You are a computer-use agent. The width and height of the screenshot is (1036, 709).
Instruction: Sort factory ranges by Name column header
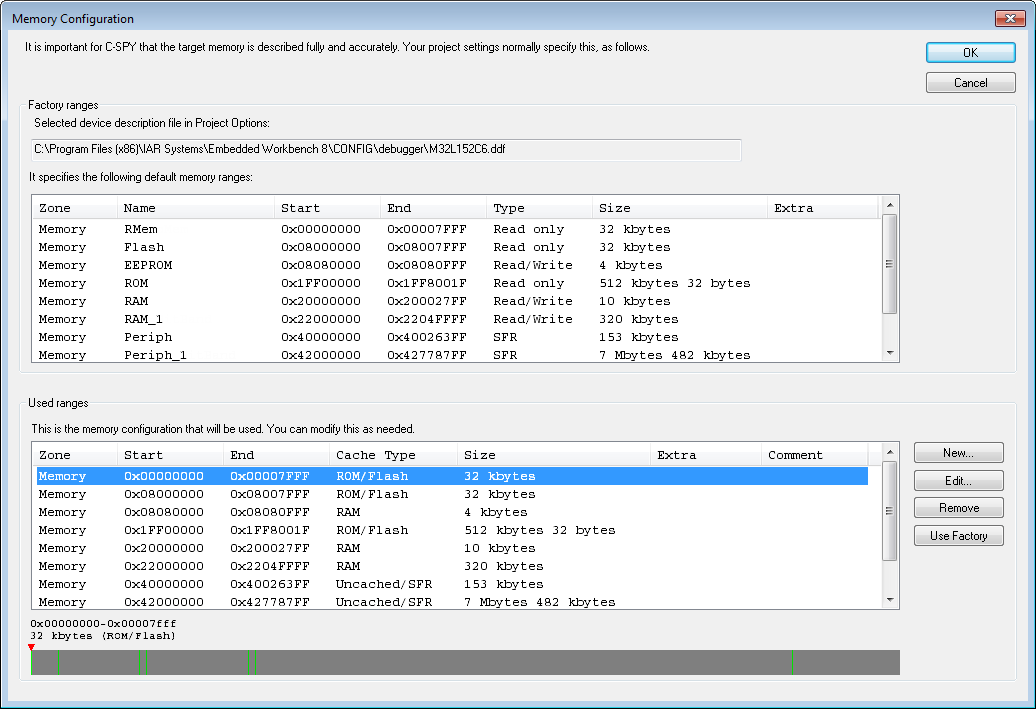pos(195,208)
